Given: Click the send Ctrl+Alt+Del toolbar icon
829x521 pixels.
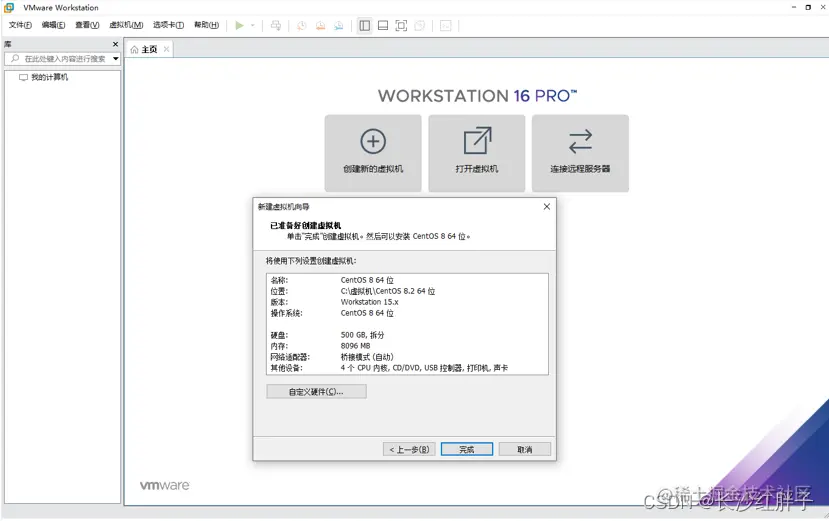Looking at the screenshot, I should pos(276,25).
